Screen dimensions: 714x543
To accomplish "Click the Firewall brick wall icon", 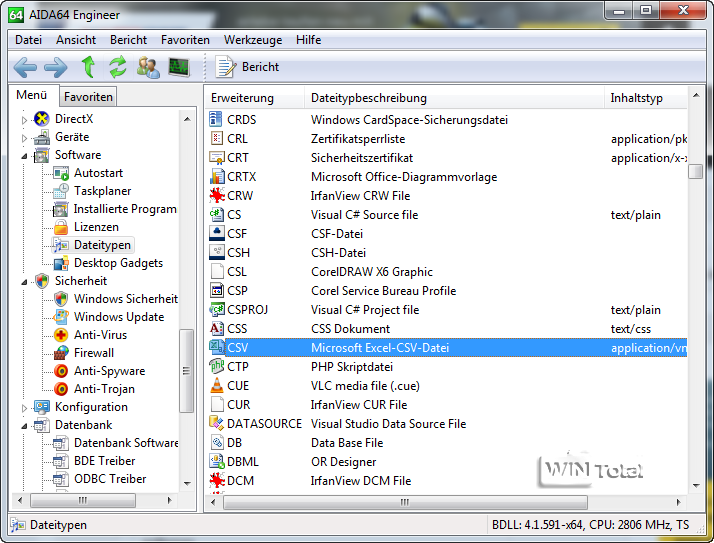I will tap(61, 353).
